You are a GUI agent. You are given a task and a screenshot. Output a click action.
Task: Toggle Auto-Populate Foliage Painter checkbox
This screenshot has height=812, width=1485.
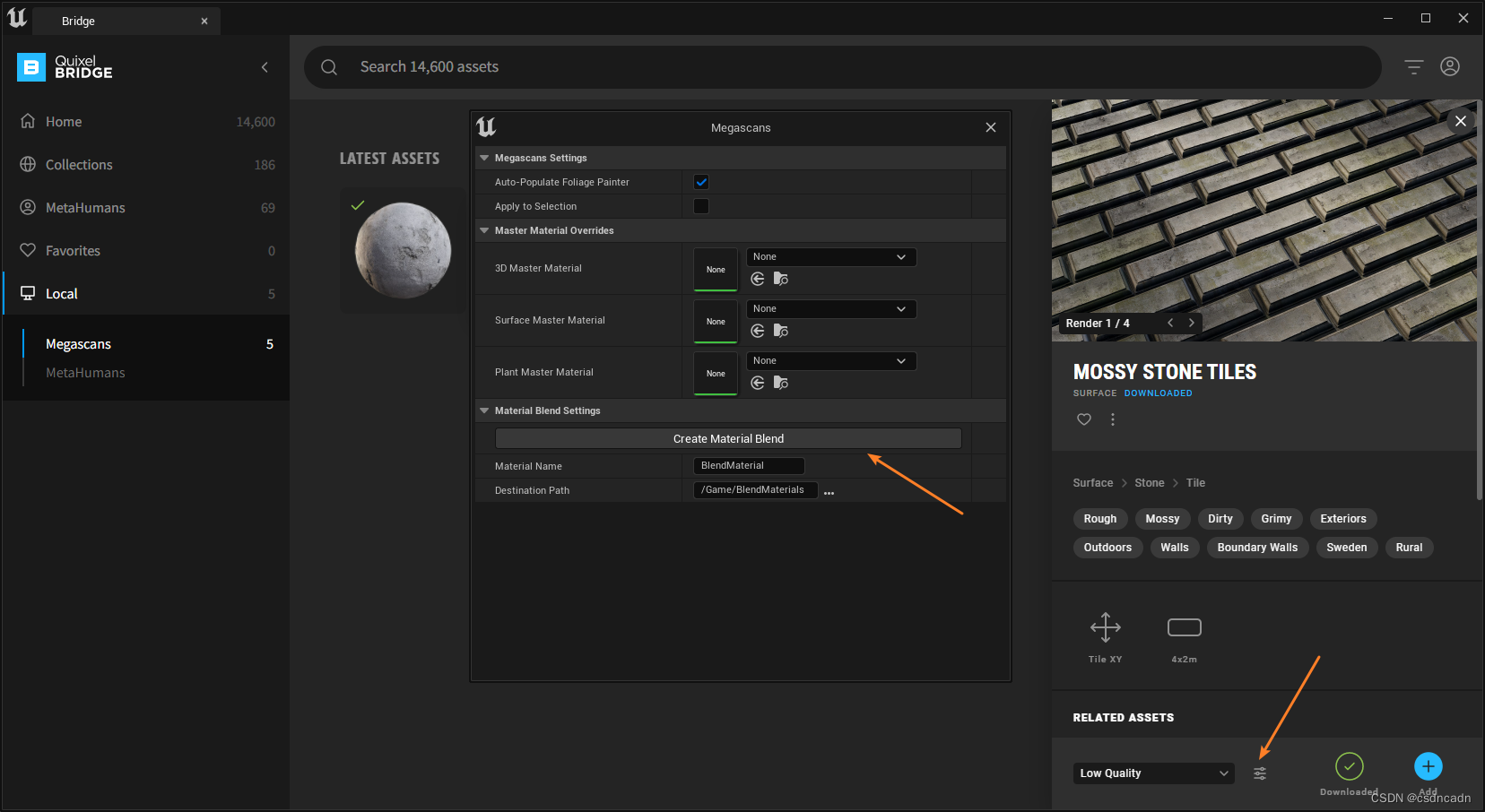tap(701, 182)
